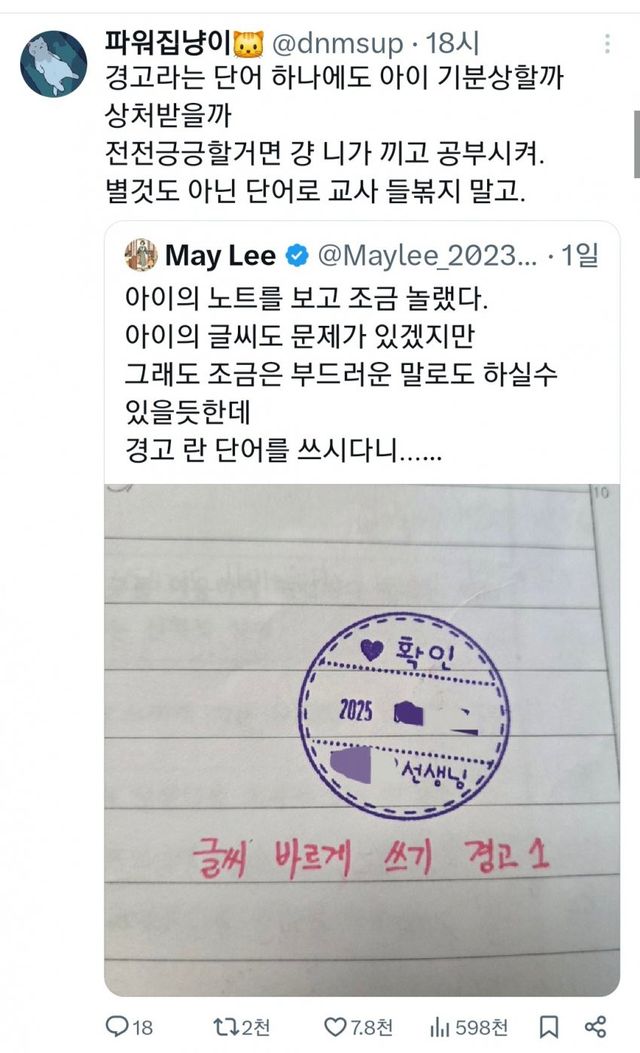The image size is (640, 1053).
Task: Open the @Maylee_2023 handle
Action: tap(427, 256)
